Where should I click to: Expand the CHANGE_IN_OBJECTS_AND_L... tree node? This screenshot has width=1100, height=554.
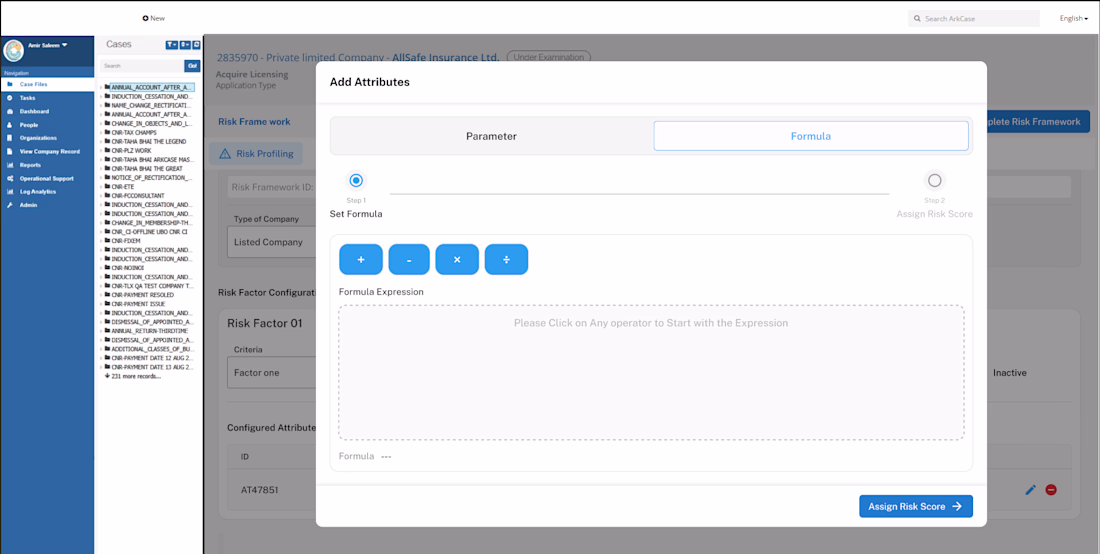pos(101,123)
